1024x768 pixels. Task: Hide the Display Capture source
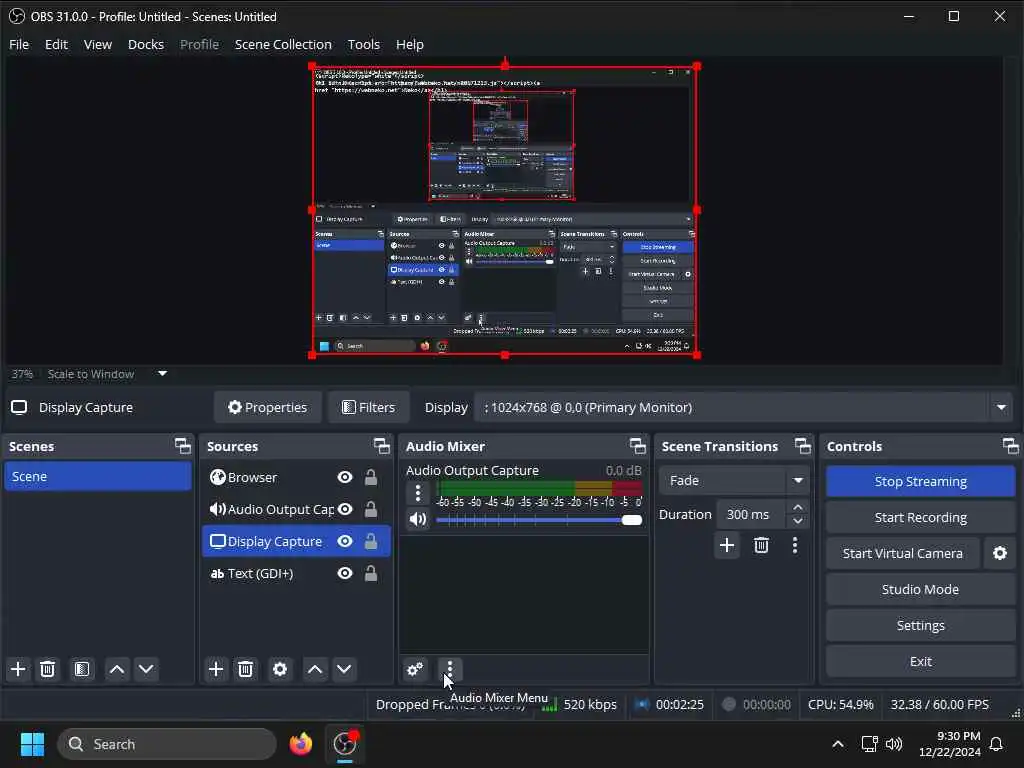tap(345, 541)
